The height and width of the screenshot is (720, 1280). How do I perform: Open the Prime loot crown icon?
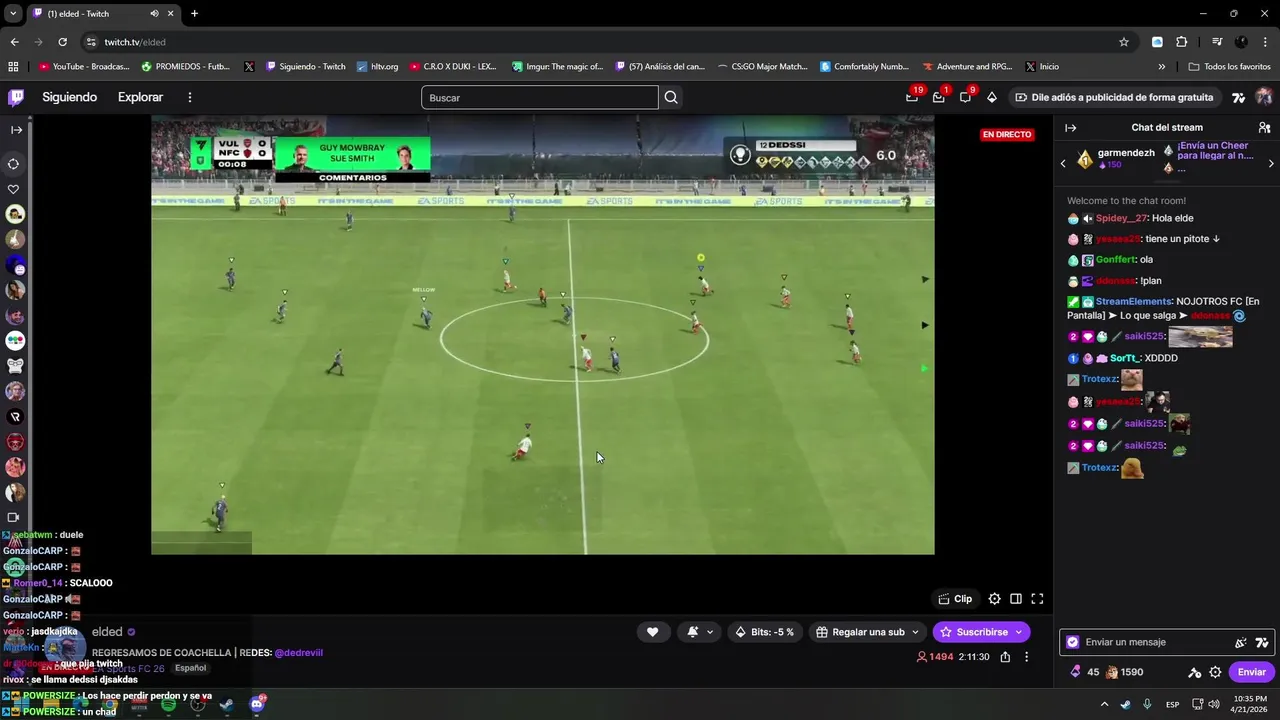tap(911, 97)
